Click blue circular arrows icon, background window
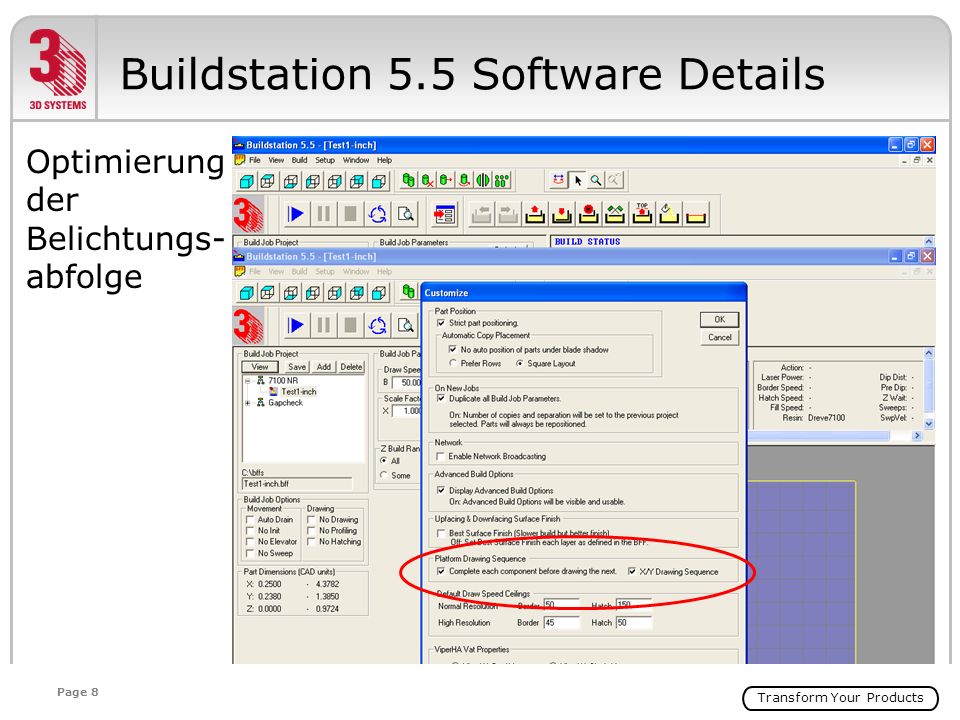This screenshot has height=720, width=960. [378, 214]
